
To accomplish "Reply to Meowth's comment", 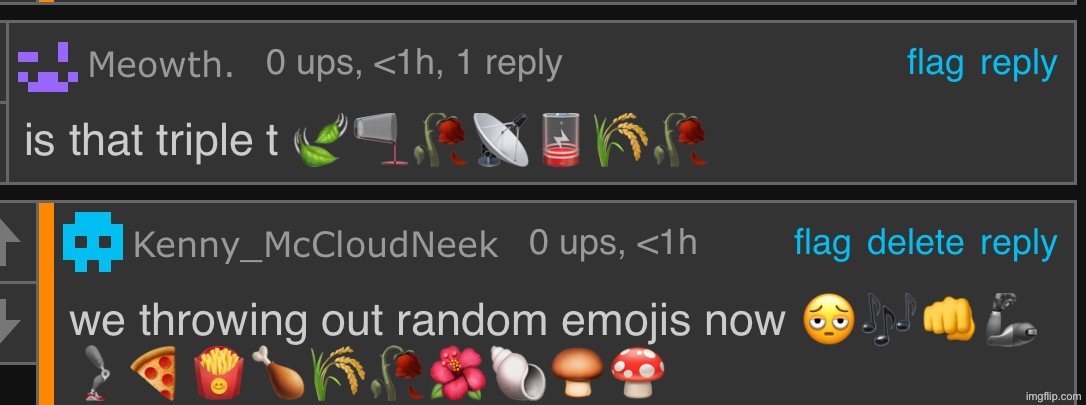I will coord(1019,66).
